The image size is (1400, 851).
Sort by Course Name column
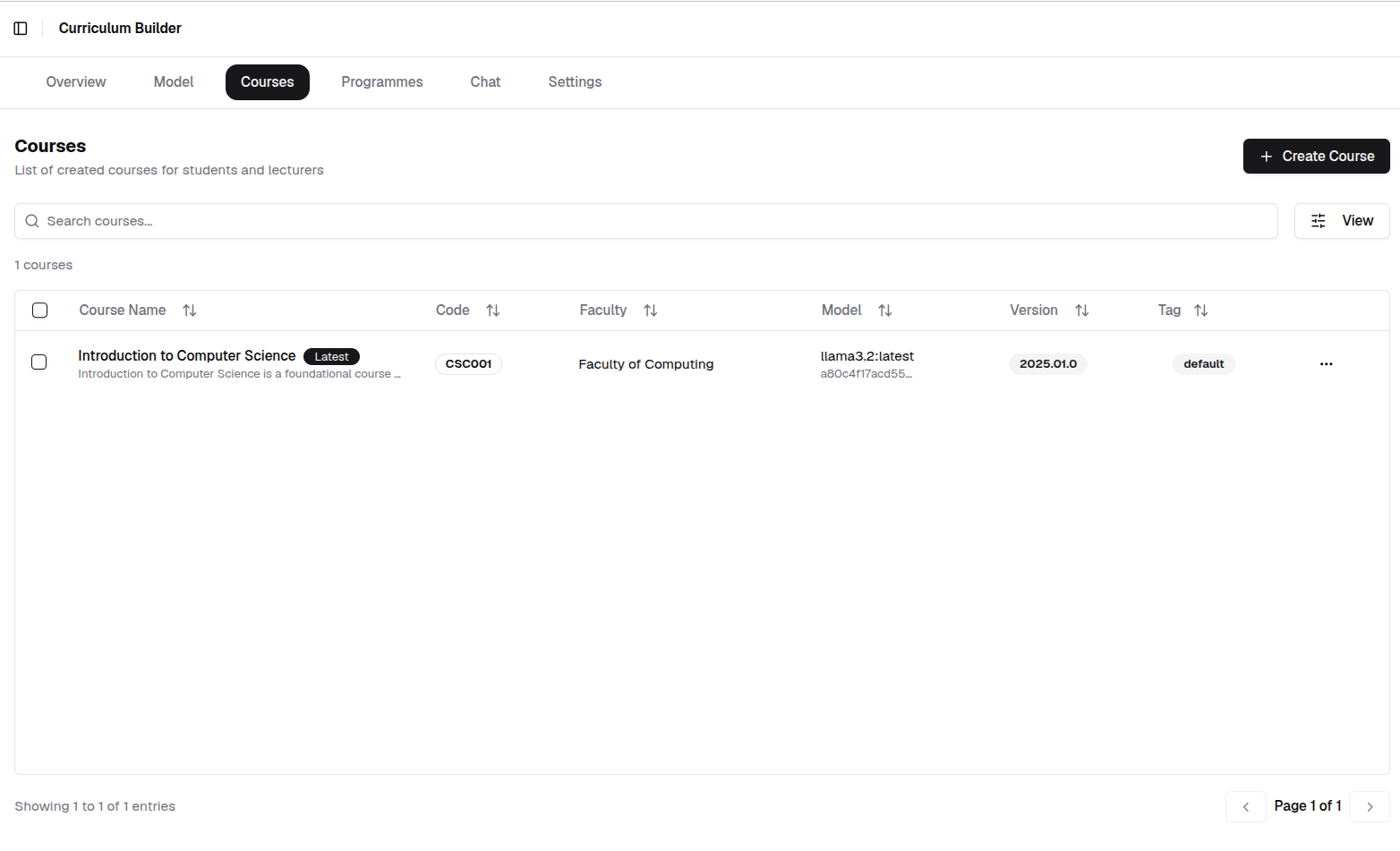click(189, 311)
